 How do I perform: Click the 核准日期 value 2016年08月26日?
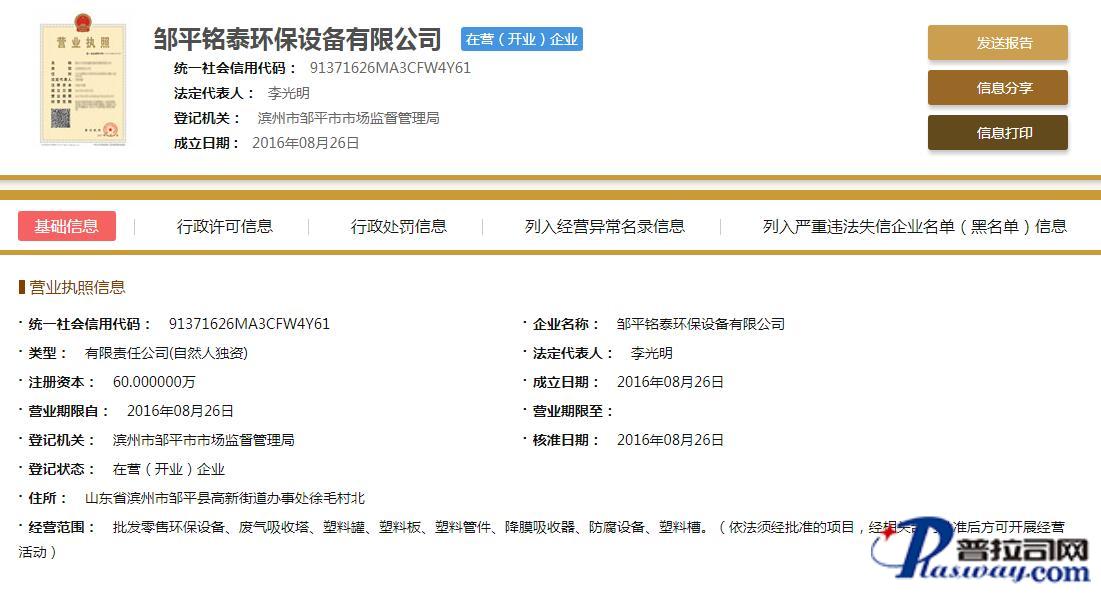(670, 440)
